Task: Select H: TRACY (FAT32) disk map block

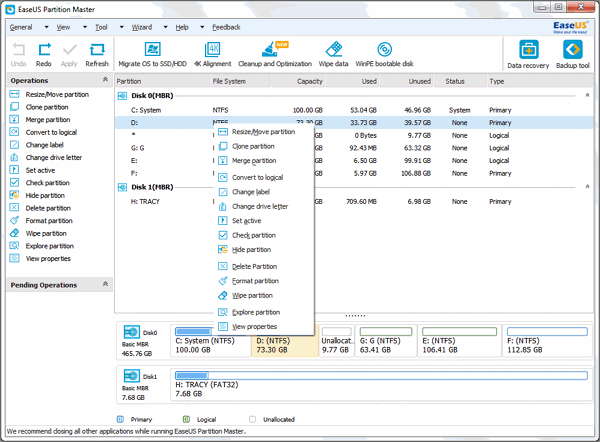Action: (382, 385)
